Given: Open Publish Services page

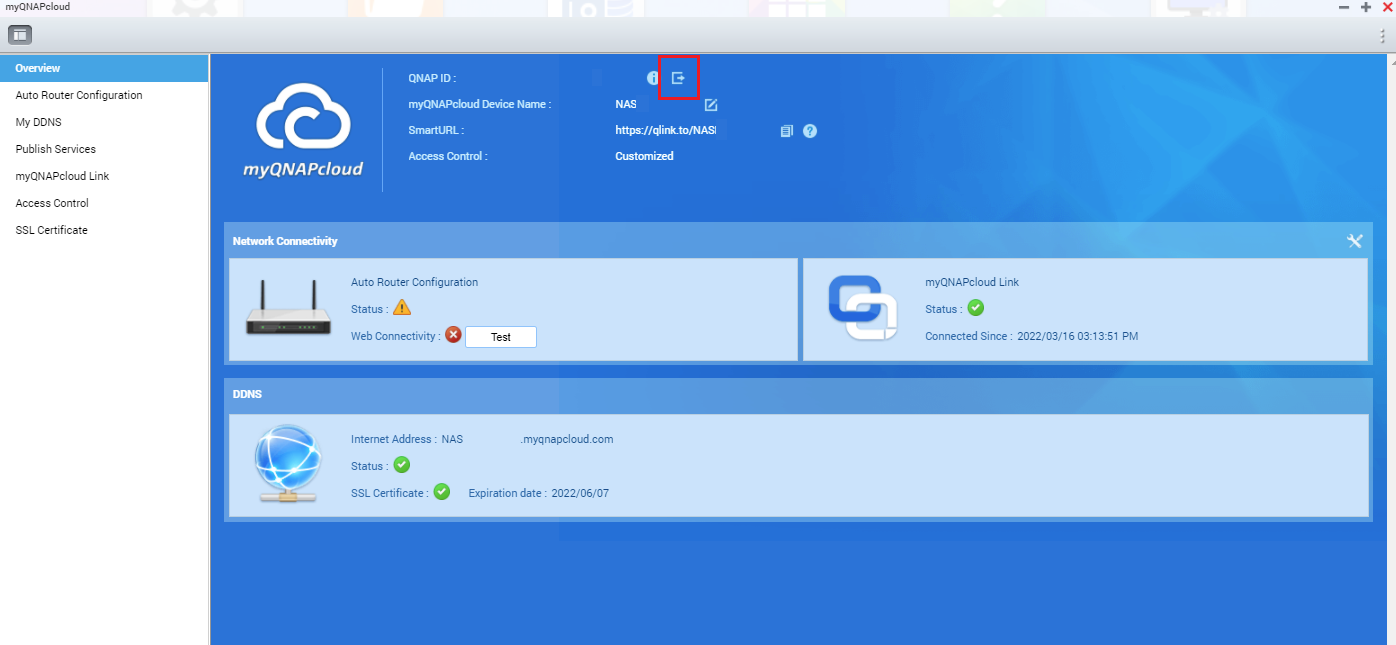Looking at the screenshot, I should (56, 149).
